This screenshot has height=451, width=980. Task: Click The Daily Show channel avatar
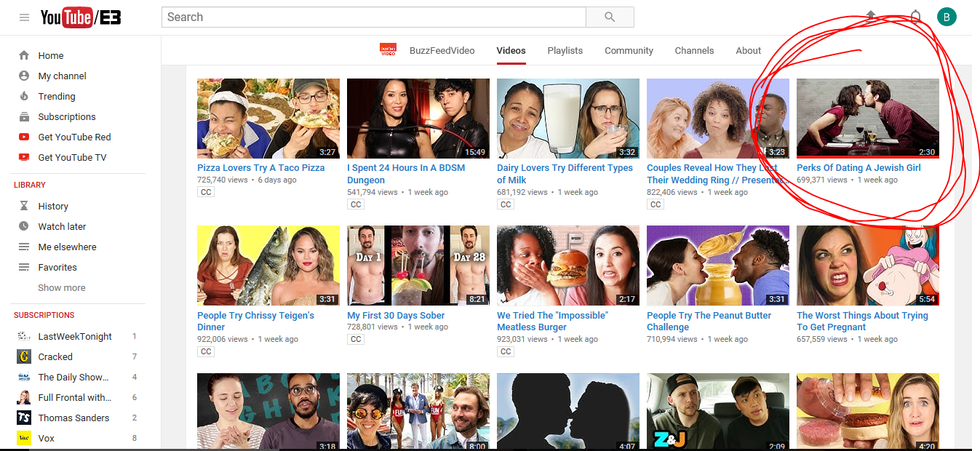(x=24, y=377)
